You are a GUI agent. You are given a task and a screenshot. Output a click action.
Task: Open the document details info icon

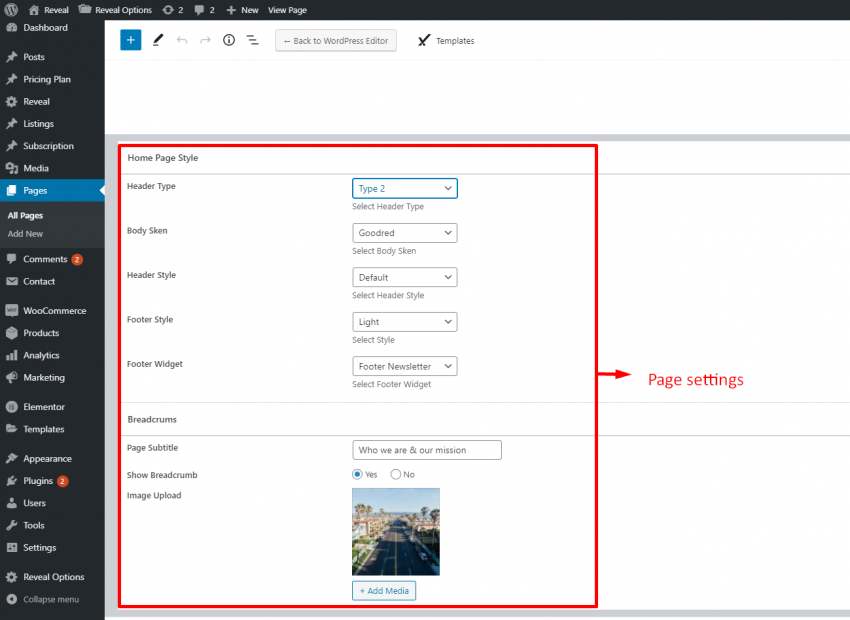(228, 40)
